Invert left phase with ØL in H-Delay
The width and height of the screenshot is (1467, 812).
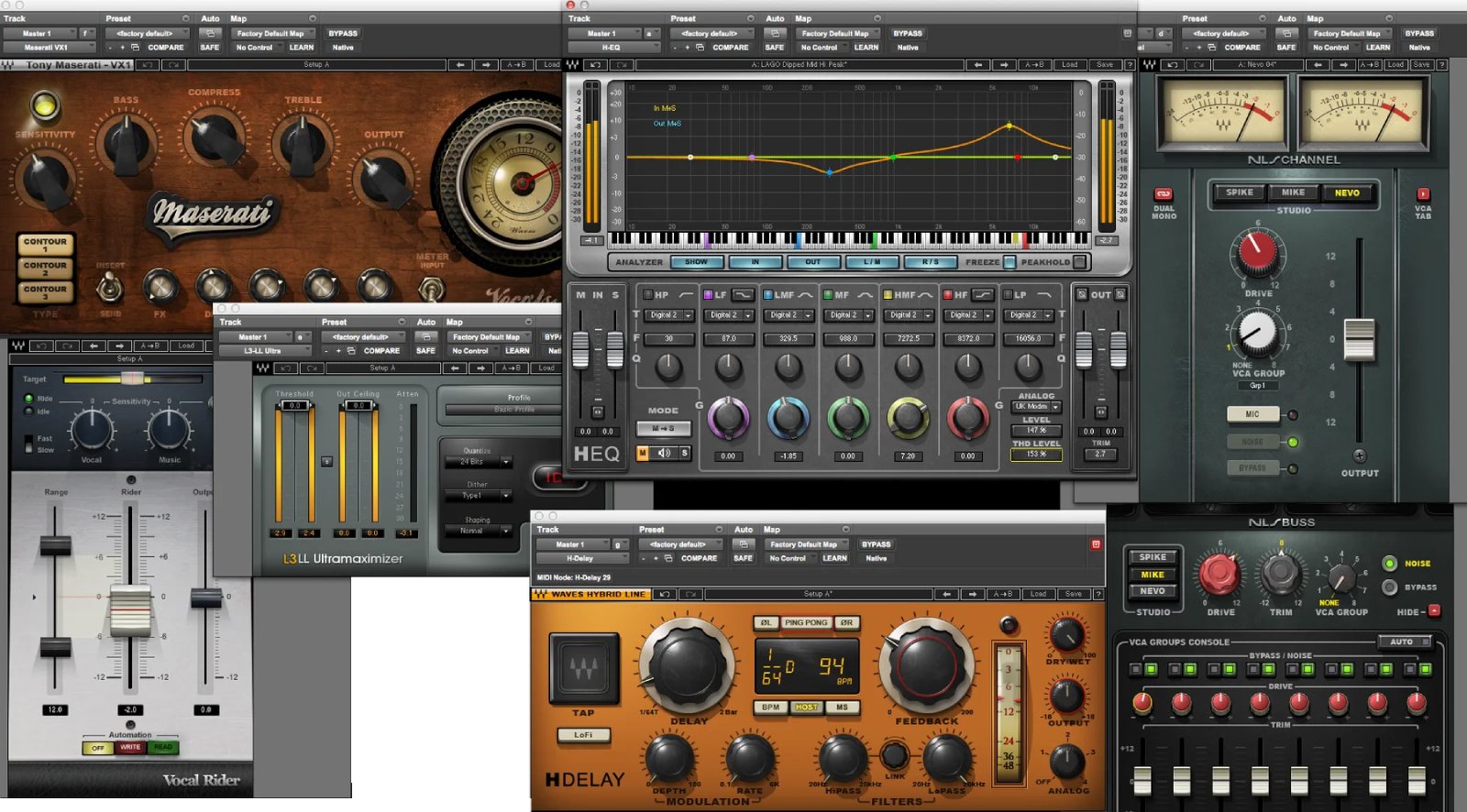pos(766,622)
